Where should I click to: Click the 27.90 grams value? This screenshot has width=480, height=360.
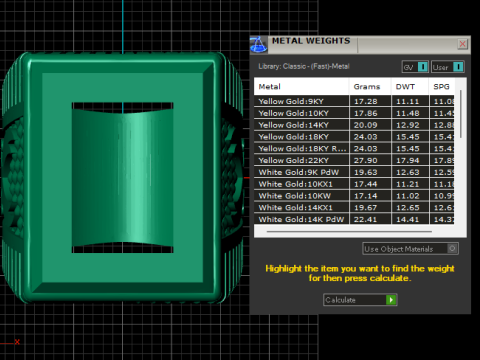coord(366,160)
